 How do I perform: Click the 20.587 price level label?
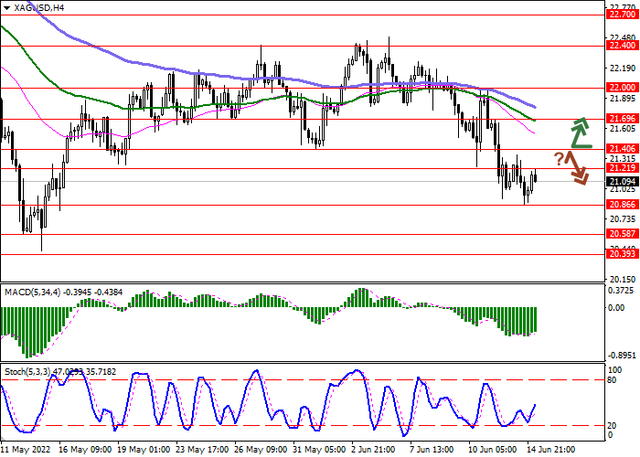pos(623,234)
